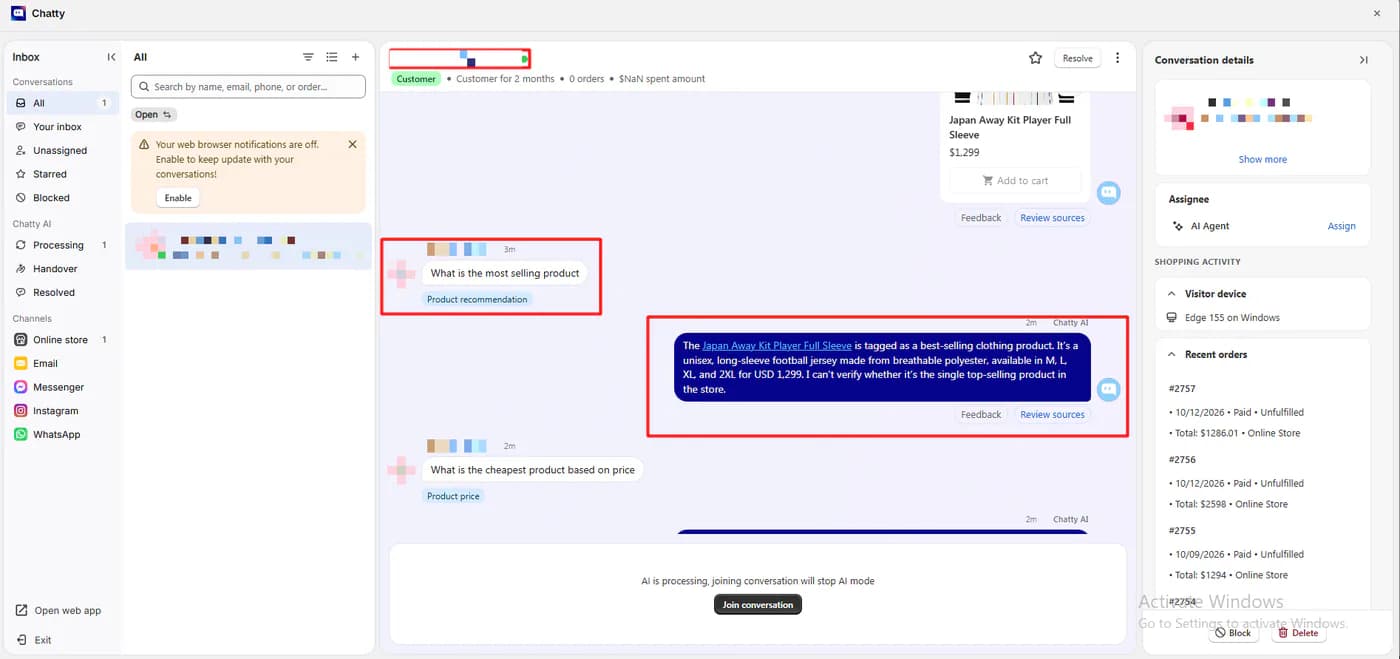Select the conversation in the list

click(248, 246)
